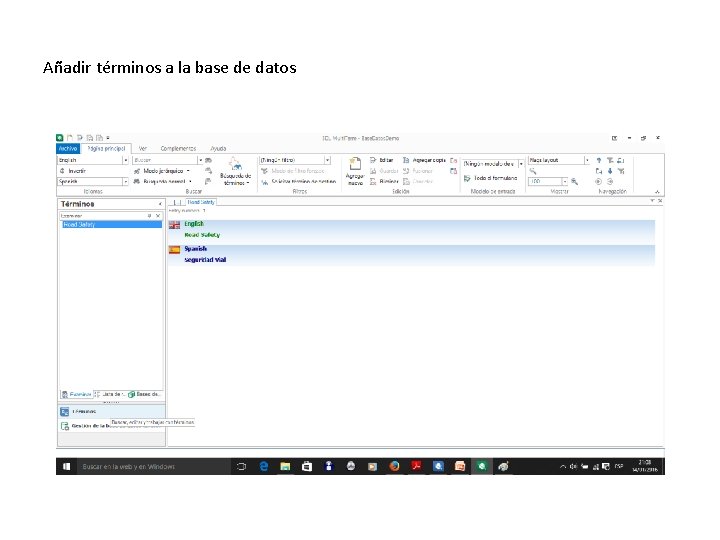Click the Windows Start button

pos(67,466)
